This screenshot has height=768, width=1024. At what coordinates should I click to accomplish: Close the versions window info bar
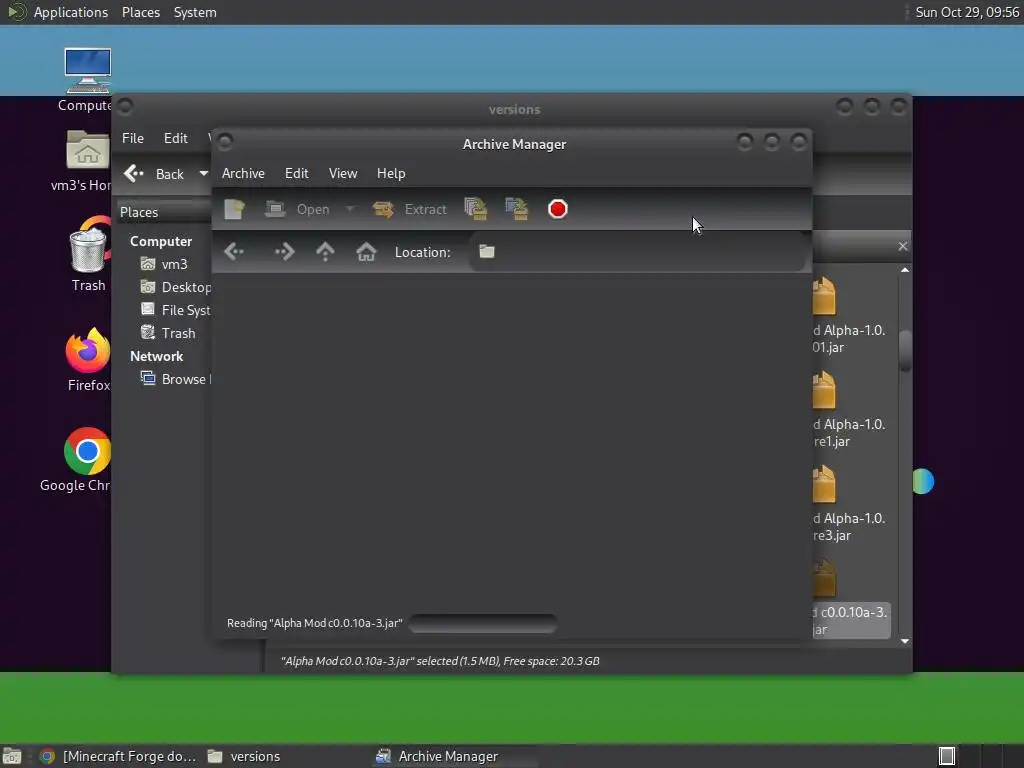tap(903, 246)
